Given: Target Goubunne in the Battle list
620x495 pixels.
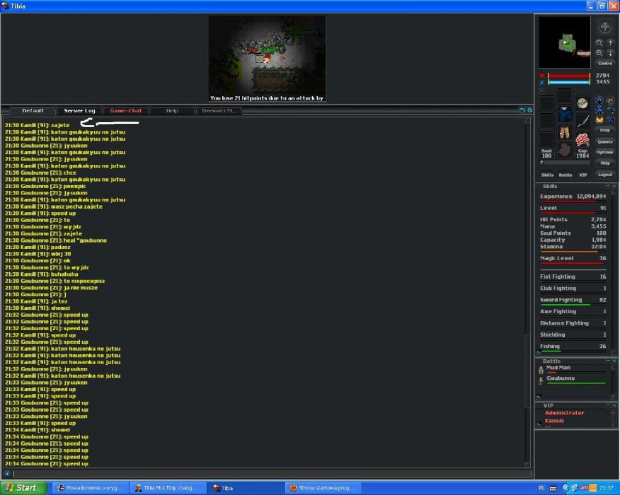Looking at the screenshot, I should (572, 380).
